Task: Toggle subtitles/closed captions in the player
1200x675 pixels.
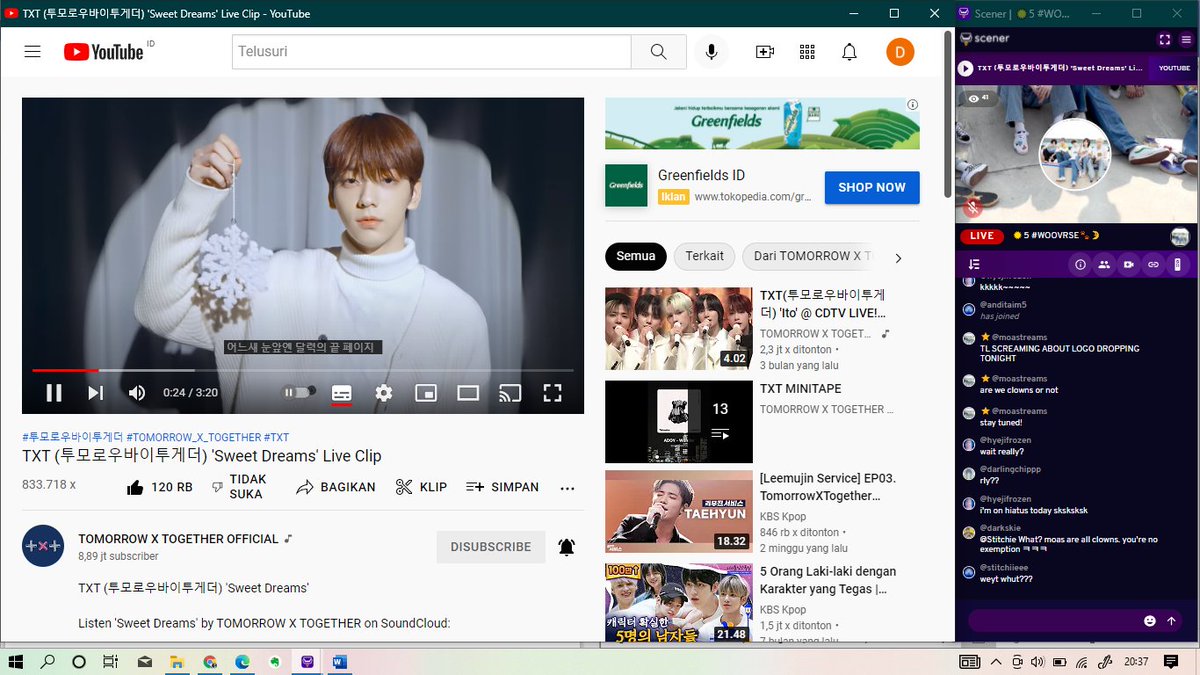Action: (341, 393)
